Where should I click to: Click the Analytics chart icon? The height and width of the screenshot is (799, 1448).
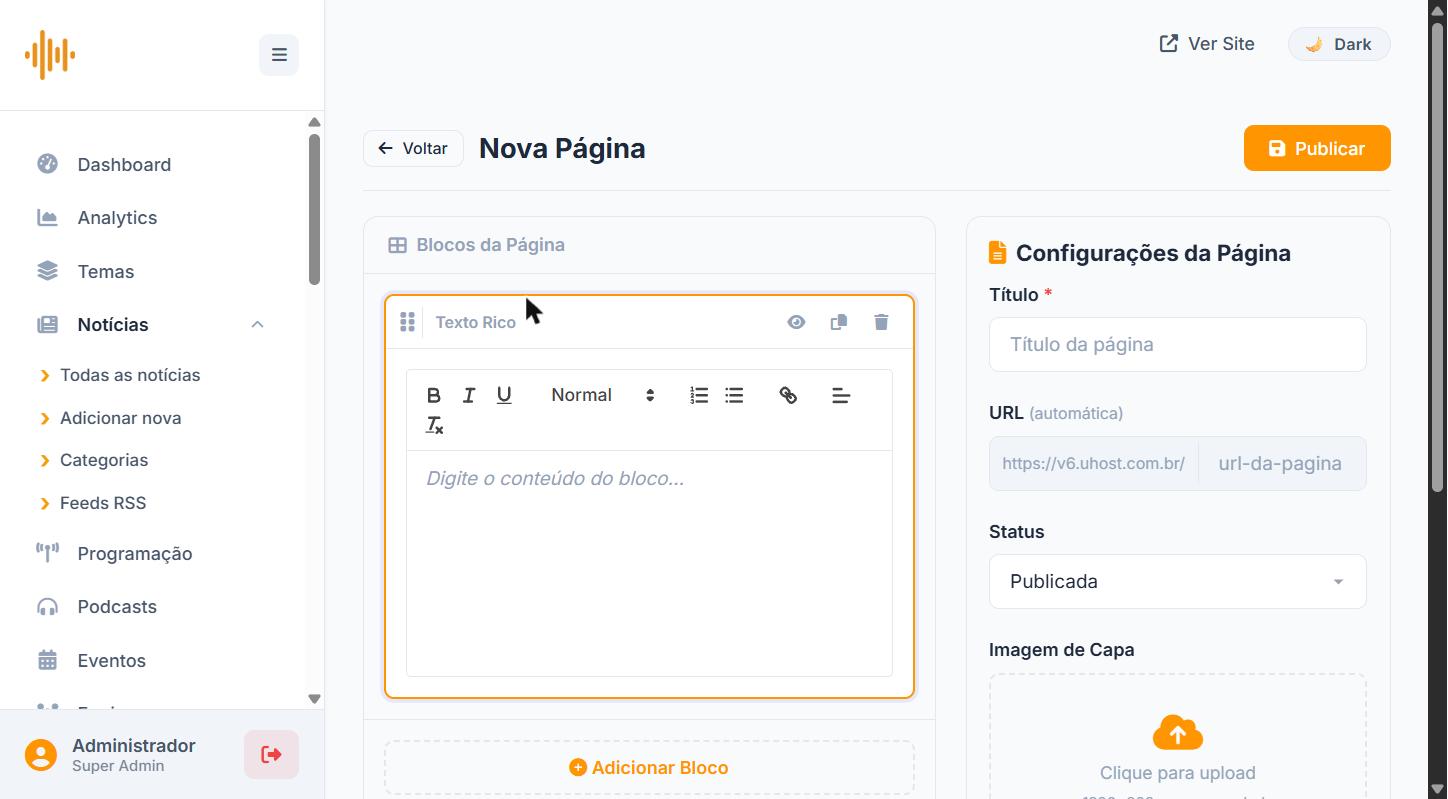47,217
